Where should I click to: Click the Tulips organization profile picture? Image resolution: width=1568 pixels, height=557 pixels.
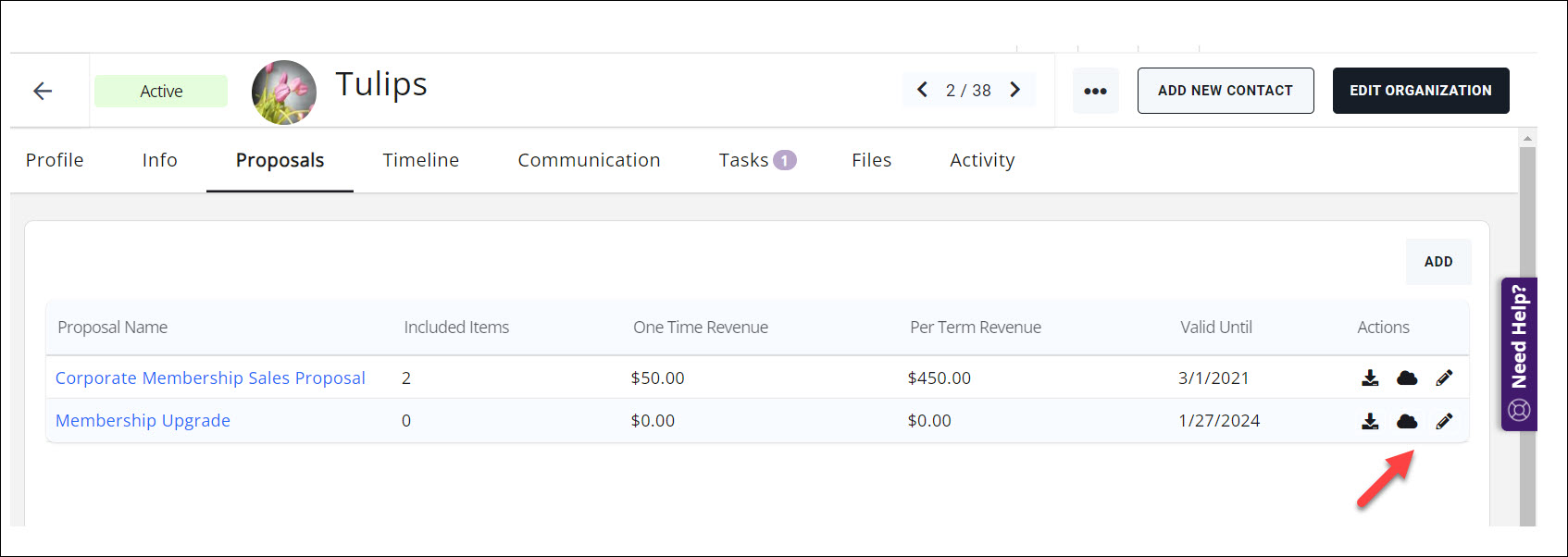pyautogui.click(x=284, y=93)
